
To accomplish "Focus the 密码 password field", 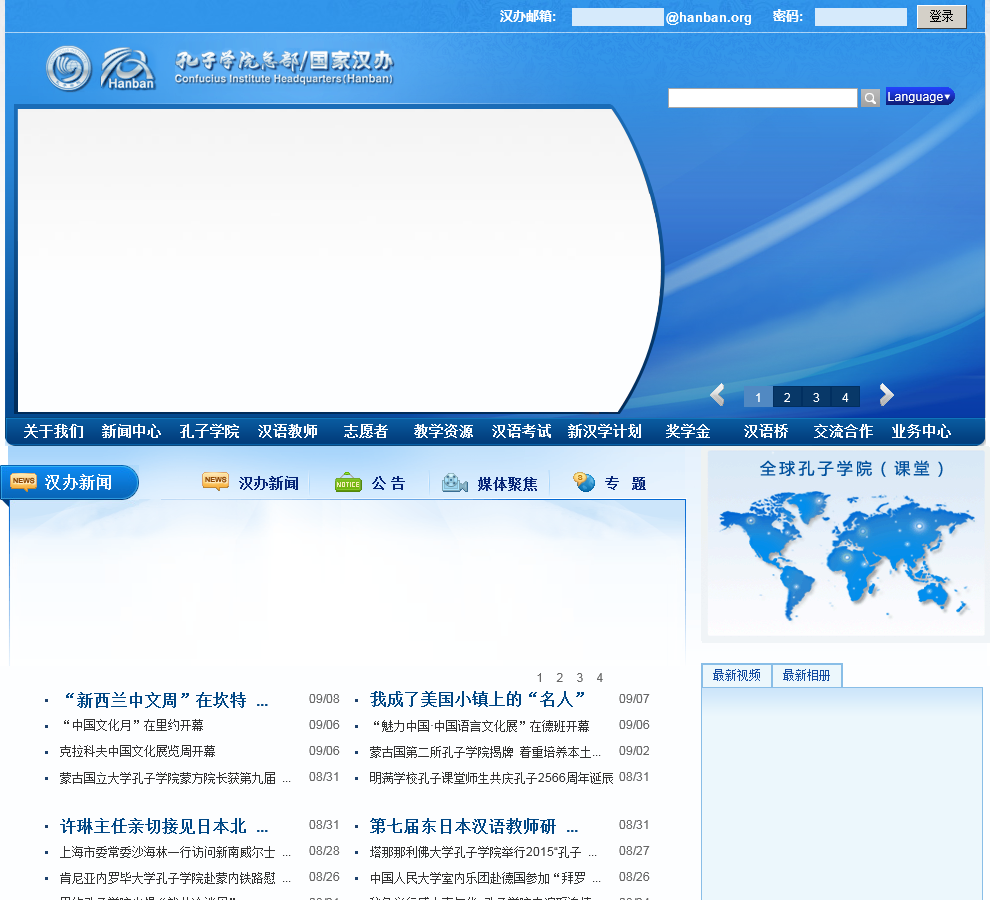I will pyautogui.click(x=861, y=17).
